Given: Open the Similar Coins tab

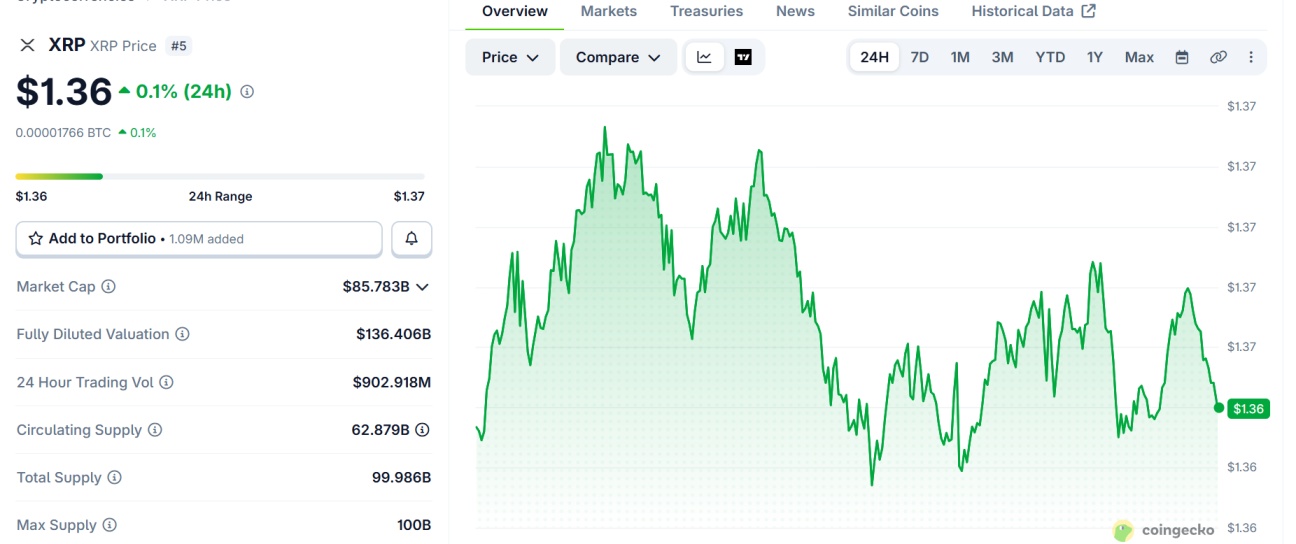Looking at the screenshot, I should [x=893, y=11].
